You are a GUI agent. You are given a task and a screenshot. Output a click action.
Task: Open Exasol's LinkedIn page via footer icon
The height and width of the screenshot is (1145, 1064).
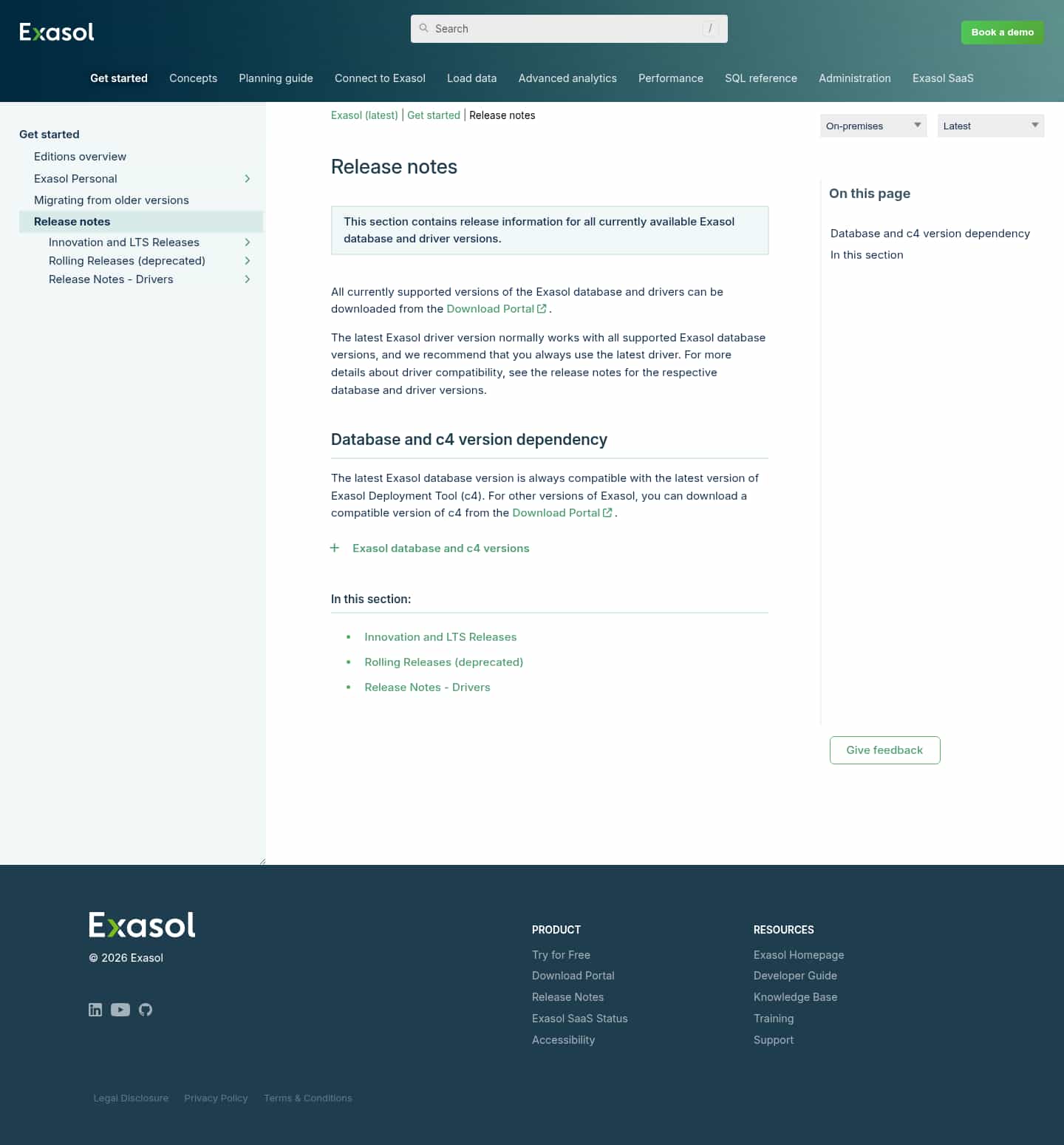point(95,1010)
